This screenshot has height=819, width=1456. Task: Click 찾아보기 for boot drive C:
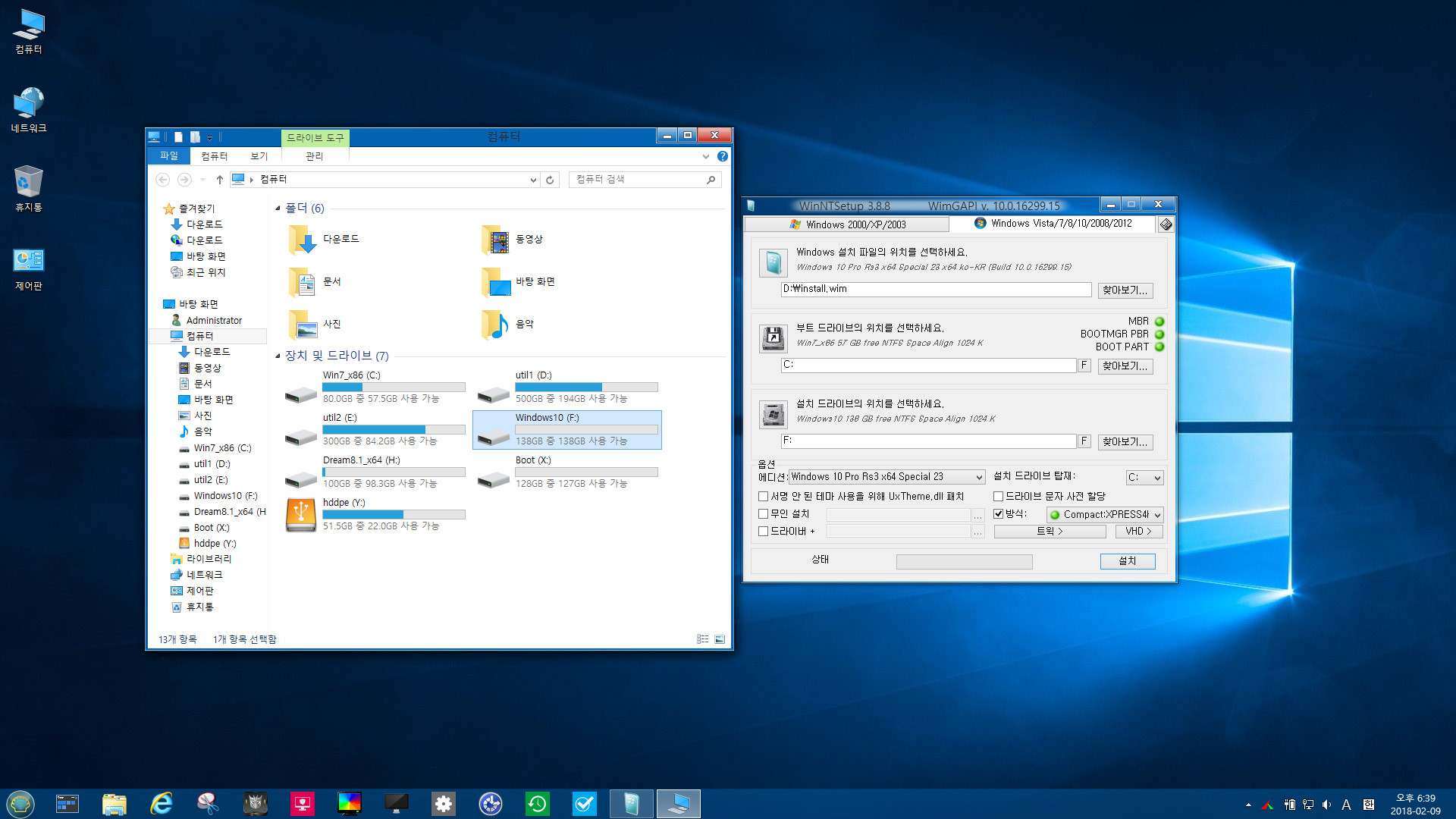1125,366
